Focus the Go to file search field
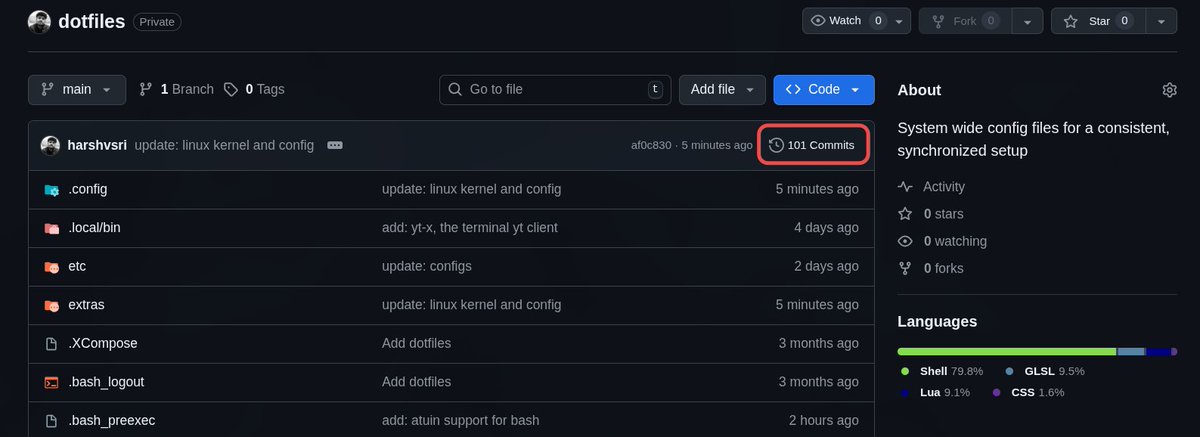 555,89
